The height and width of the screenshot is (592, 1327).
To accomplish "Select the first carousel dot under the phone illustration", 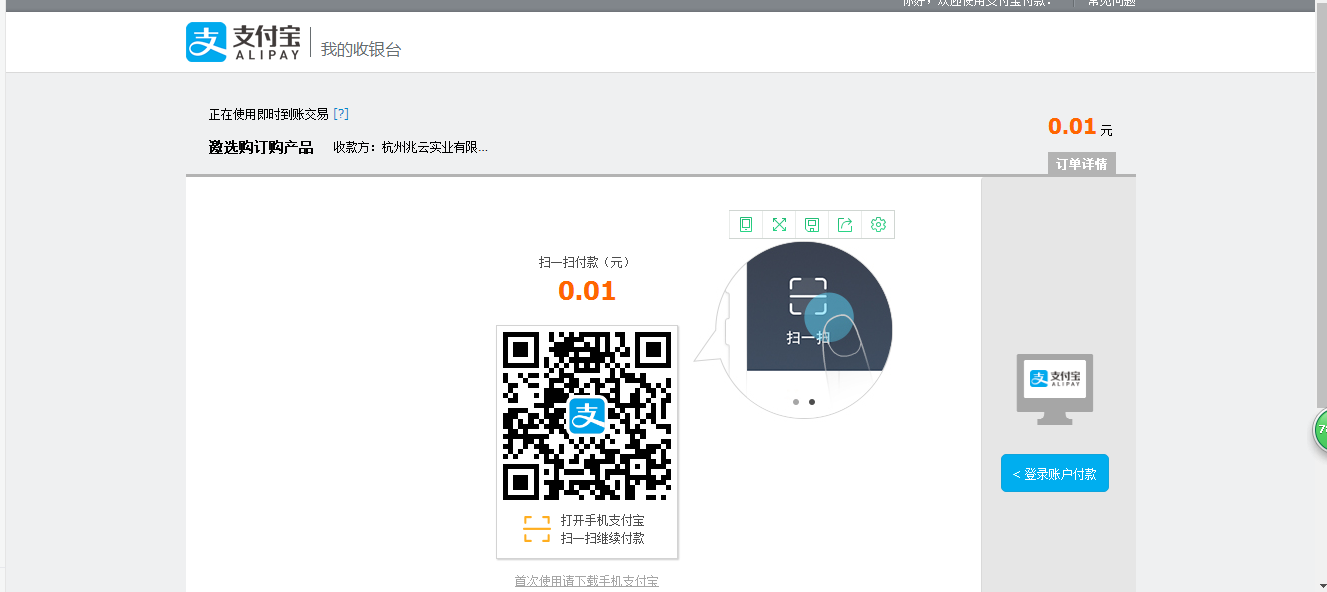I will 796,402.
